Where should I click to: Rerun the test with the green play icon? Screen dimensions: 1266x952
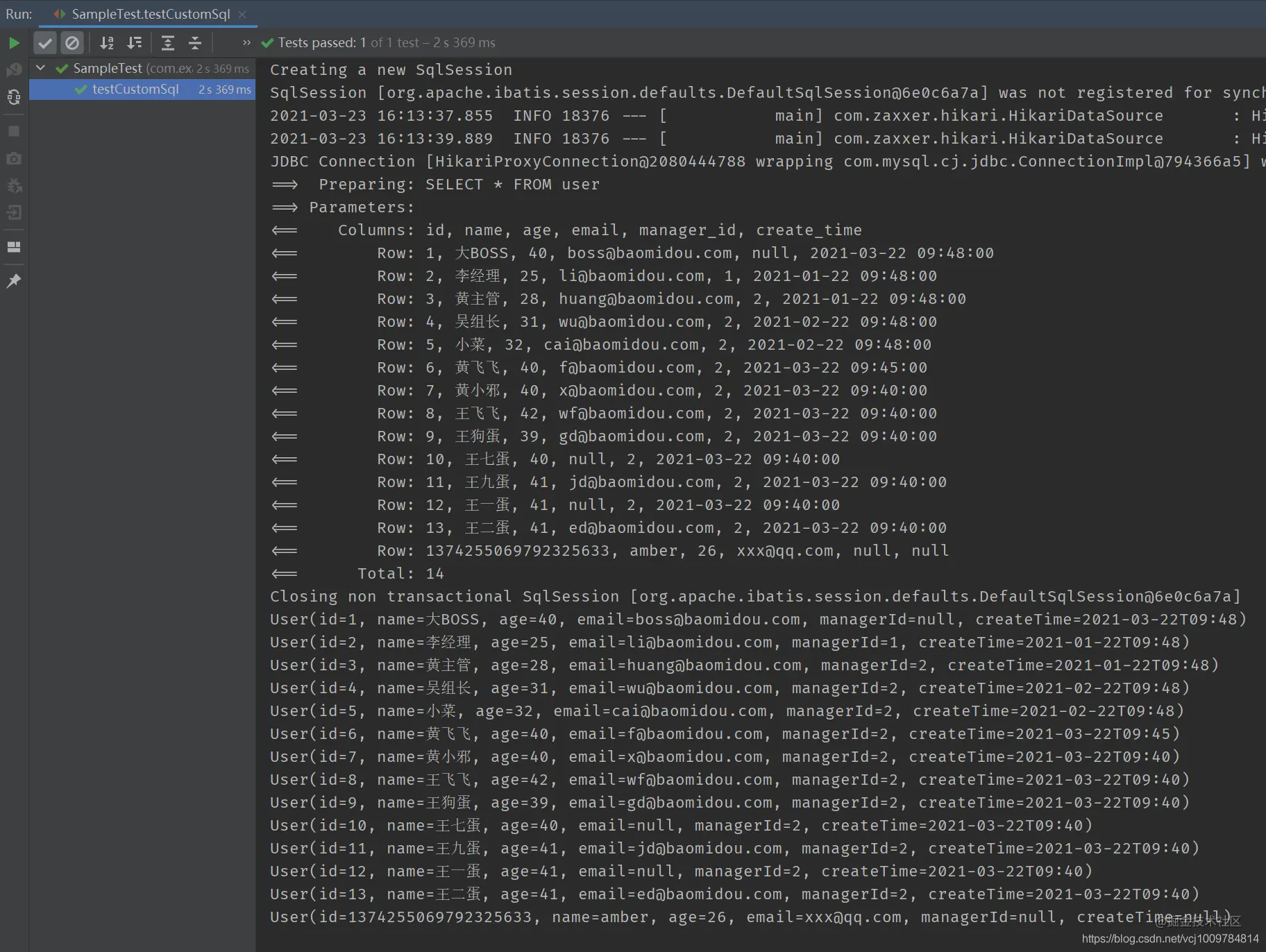coord(14,43)
